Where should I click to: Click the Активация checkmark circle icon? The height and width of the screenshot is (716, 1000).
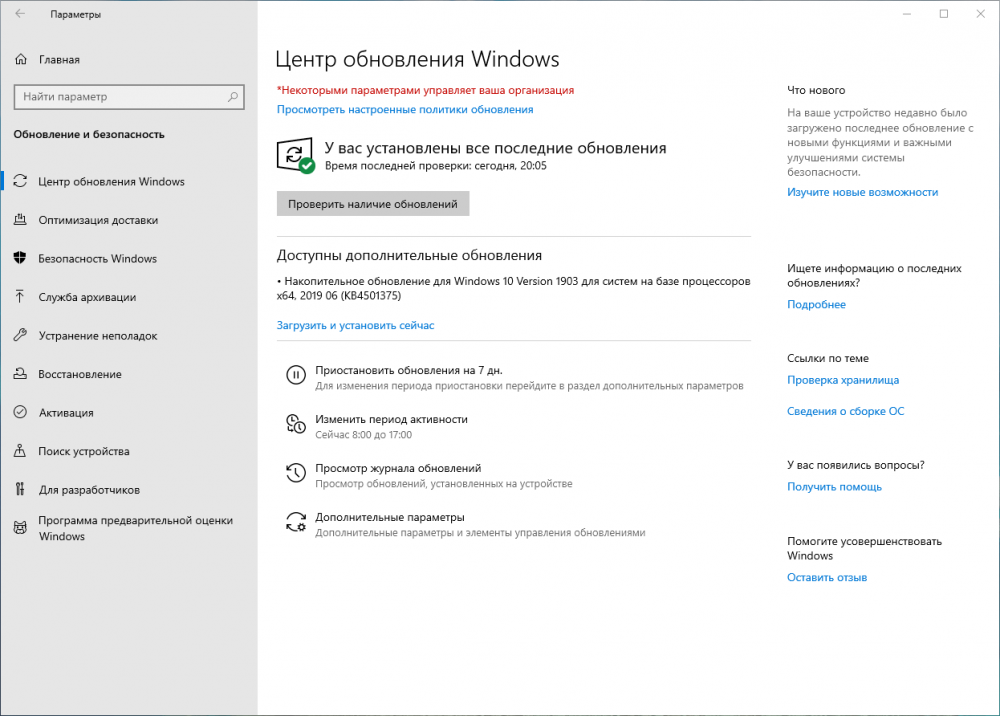[20, 412]
